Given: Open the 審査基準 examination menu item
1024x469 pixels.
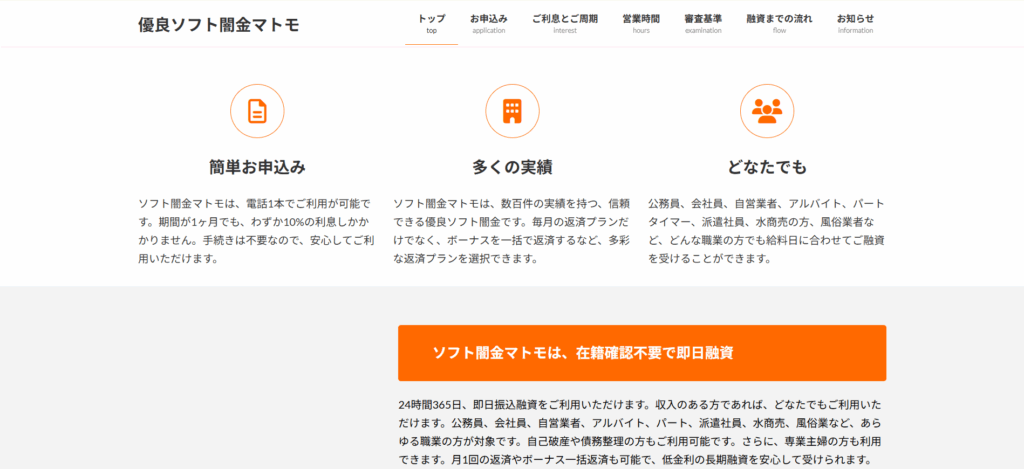Looking at the screenshot, I should click(x=703, y=24).
